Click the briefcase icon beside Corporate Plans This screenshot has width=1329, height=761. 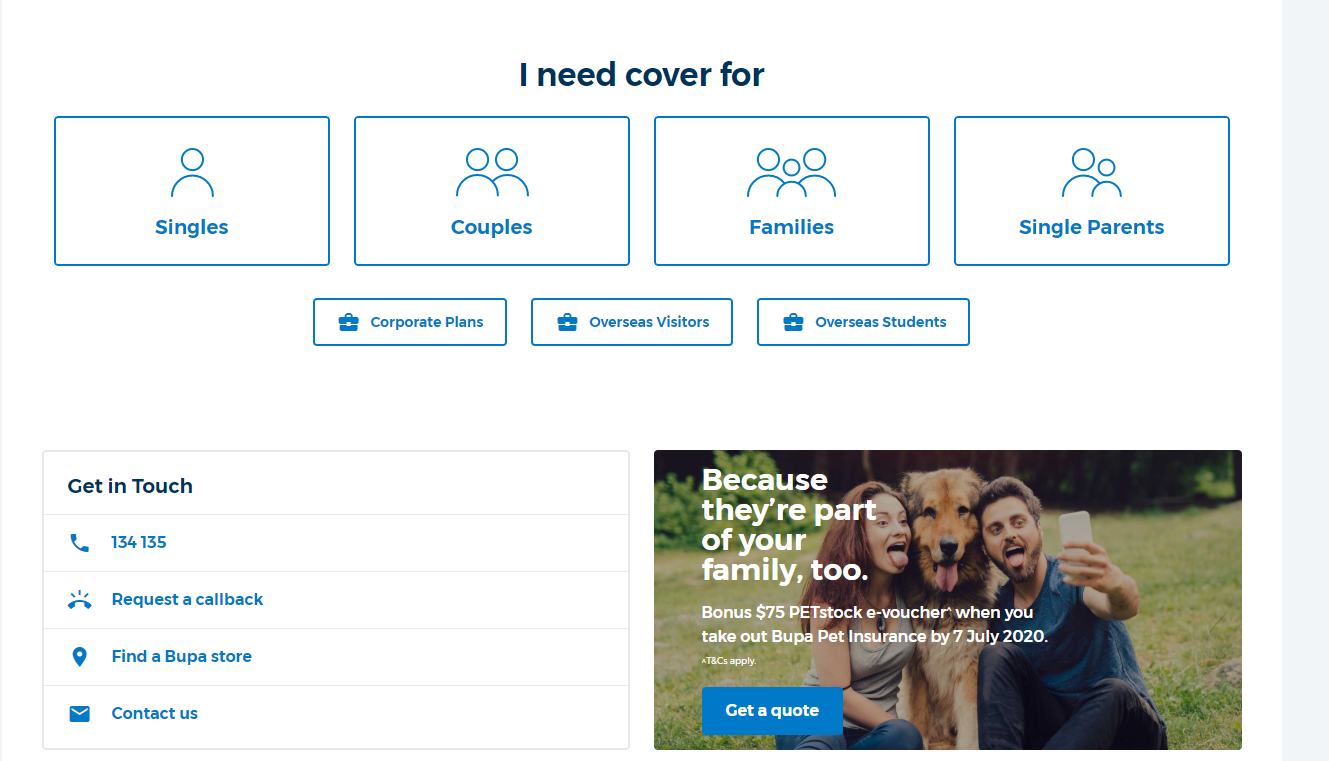[349, 322]
